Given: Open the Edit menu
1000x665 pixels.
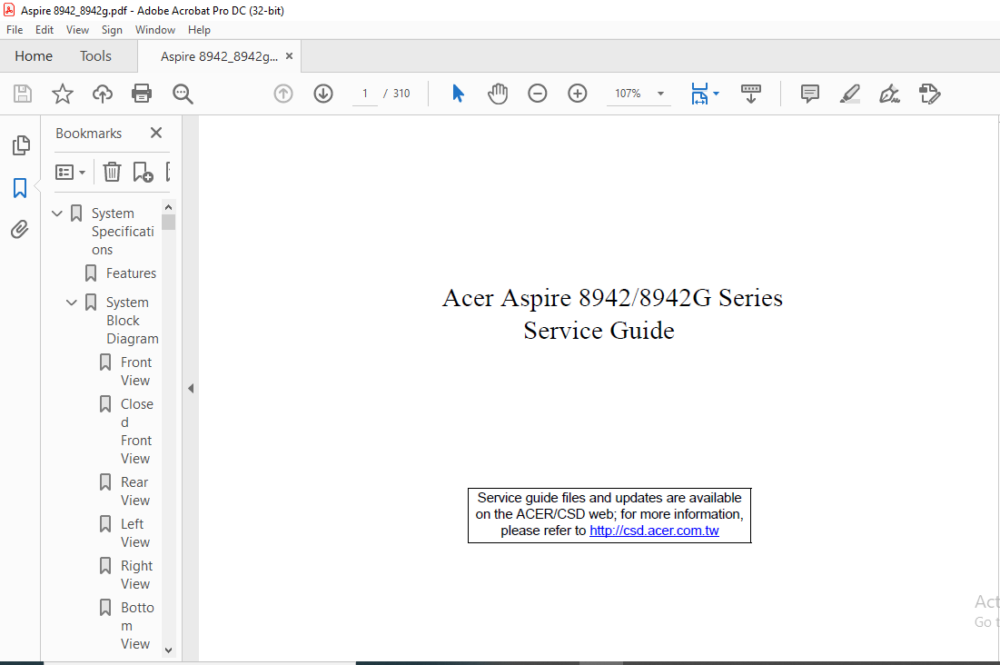Looking at the screenshot, I should tap(44, 30).
